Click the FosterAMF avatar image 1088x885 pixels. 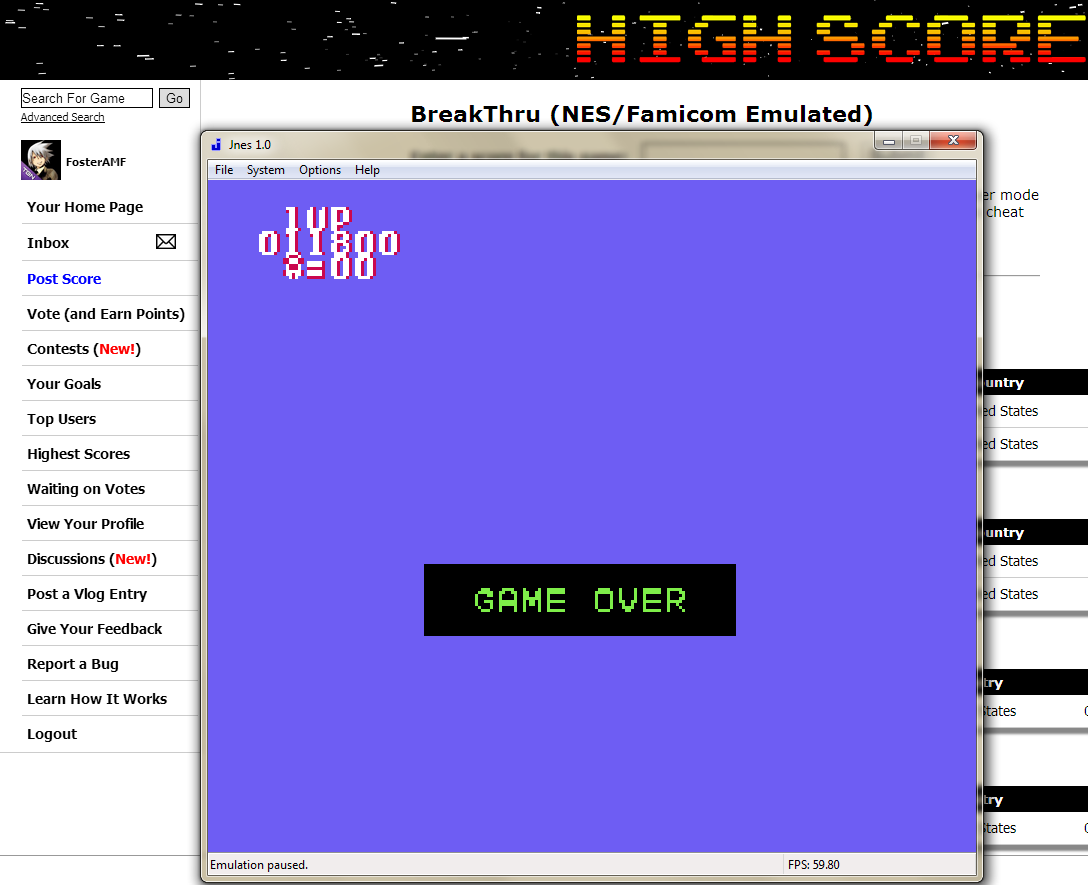point(41,161)
